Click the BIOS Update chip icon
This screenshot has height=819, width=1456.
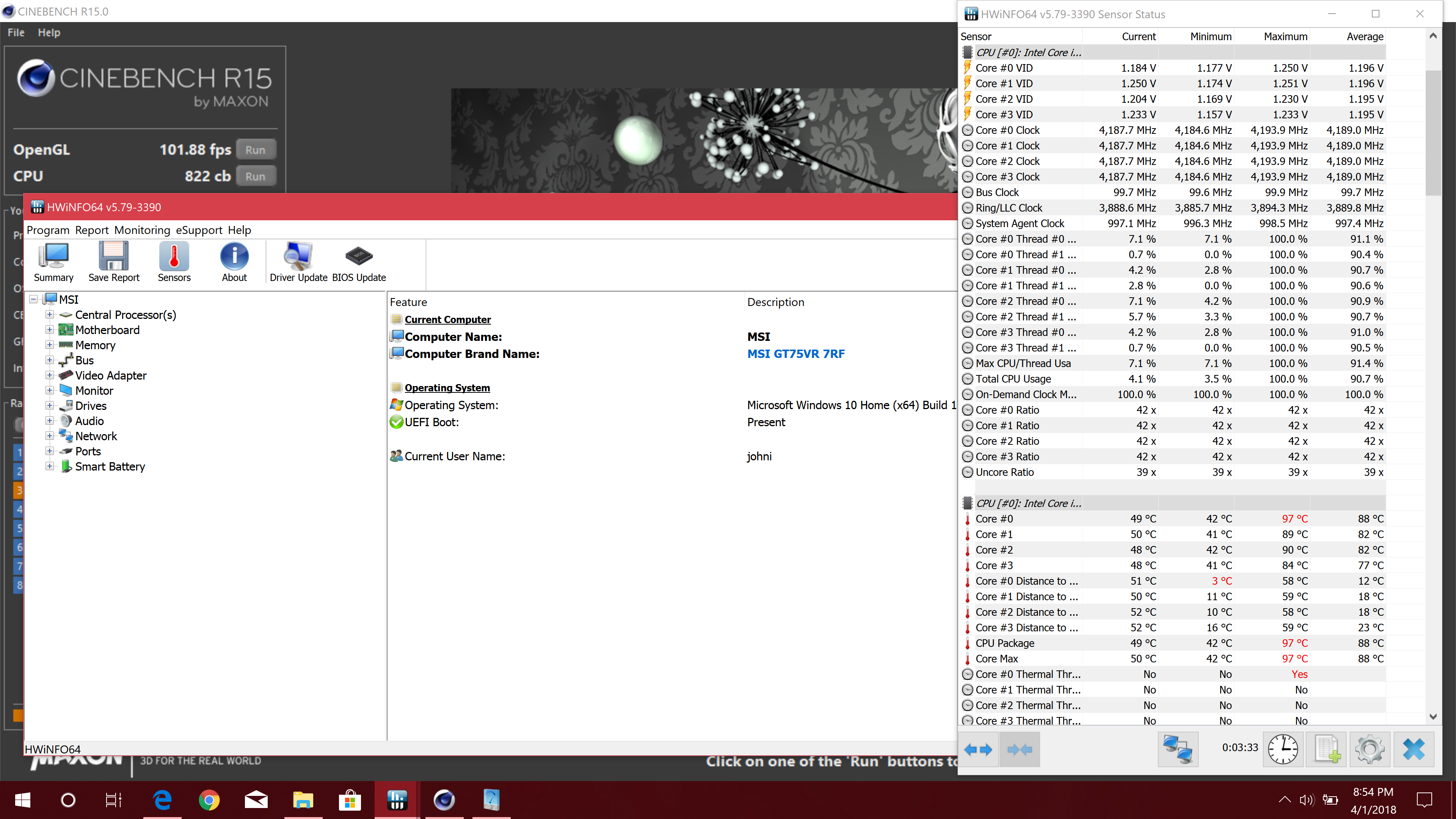click(x=359, y=262)
